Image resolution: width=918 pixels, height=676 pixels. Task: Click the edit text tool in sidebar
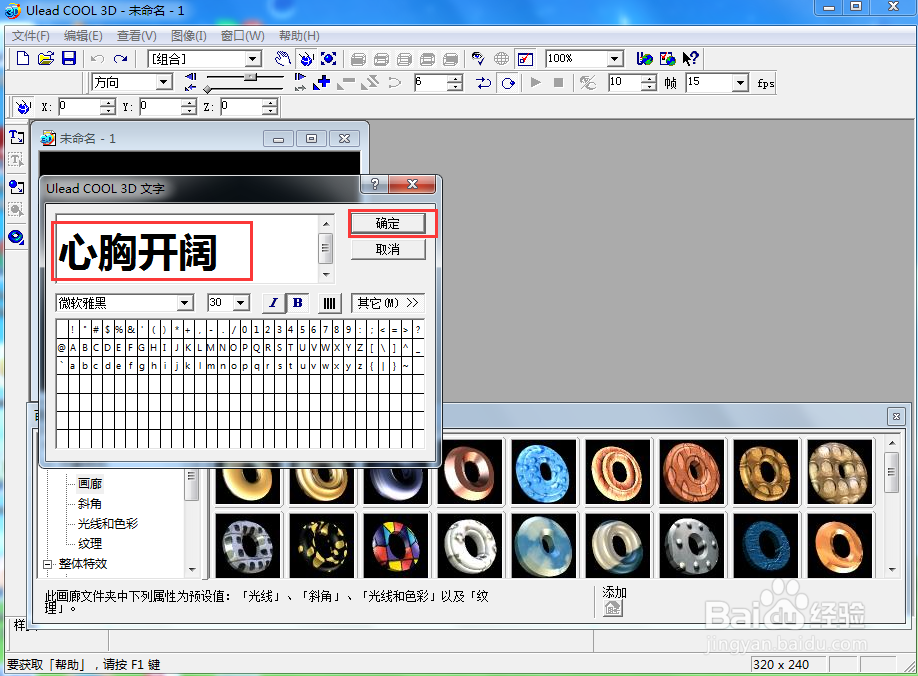tap(16, 160)
